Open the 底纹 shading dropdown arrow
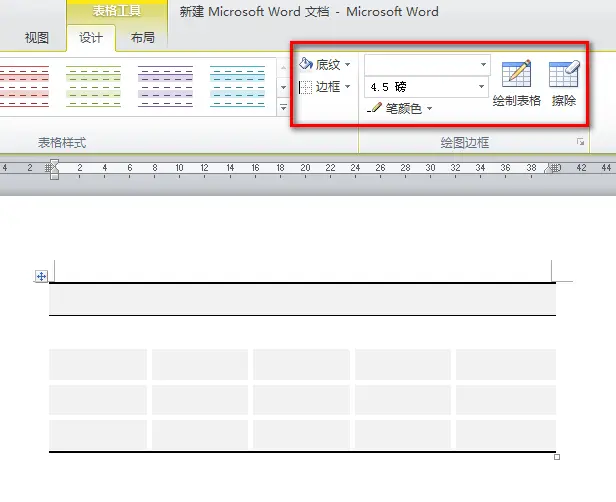616x502 pixels. [347, 64]
